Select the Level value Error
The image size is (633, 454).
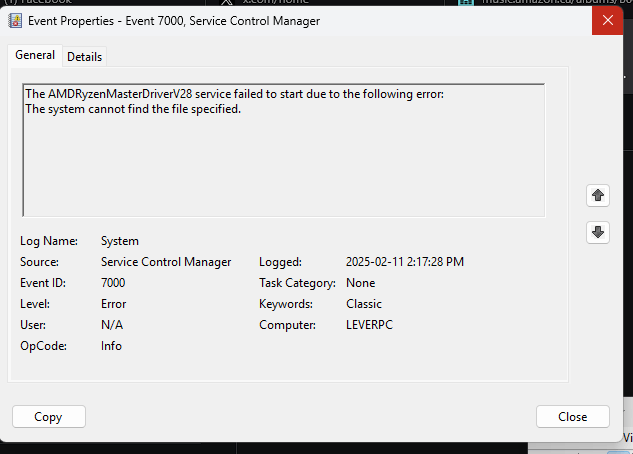113,304
